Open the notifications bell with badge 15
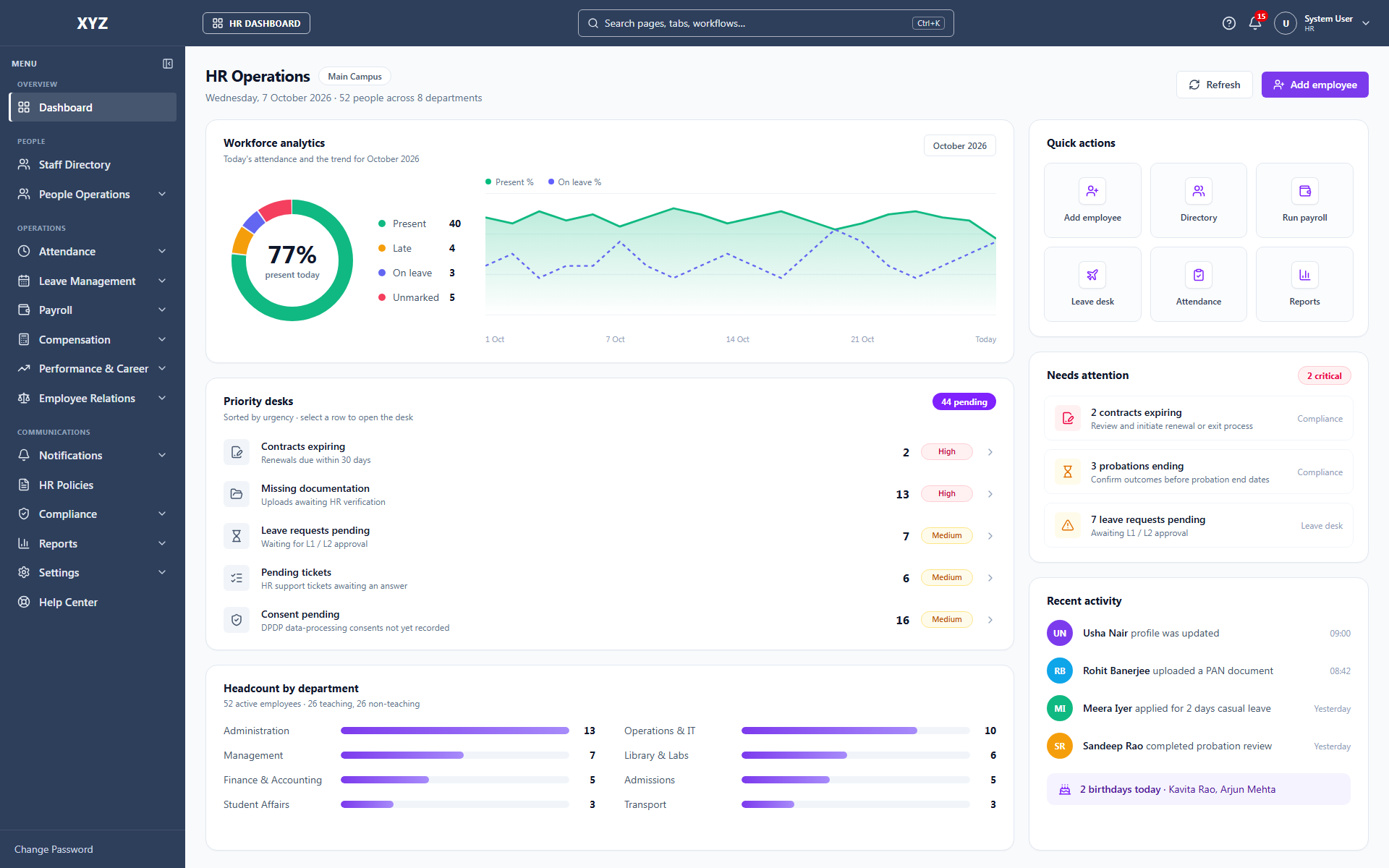Viewport: 1389px width, 868px height. [x=1255, y=23]
